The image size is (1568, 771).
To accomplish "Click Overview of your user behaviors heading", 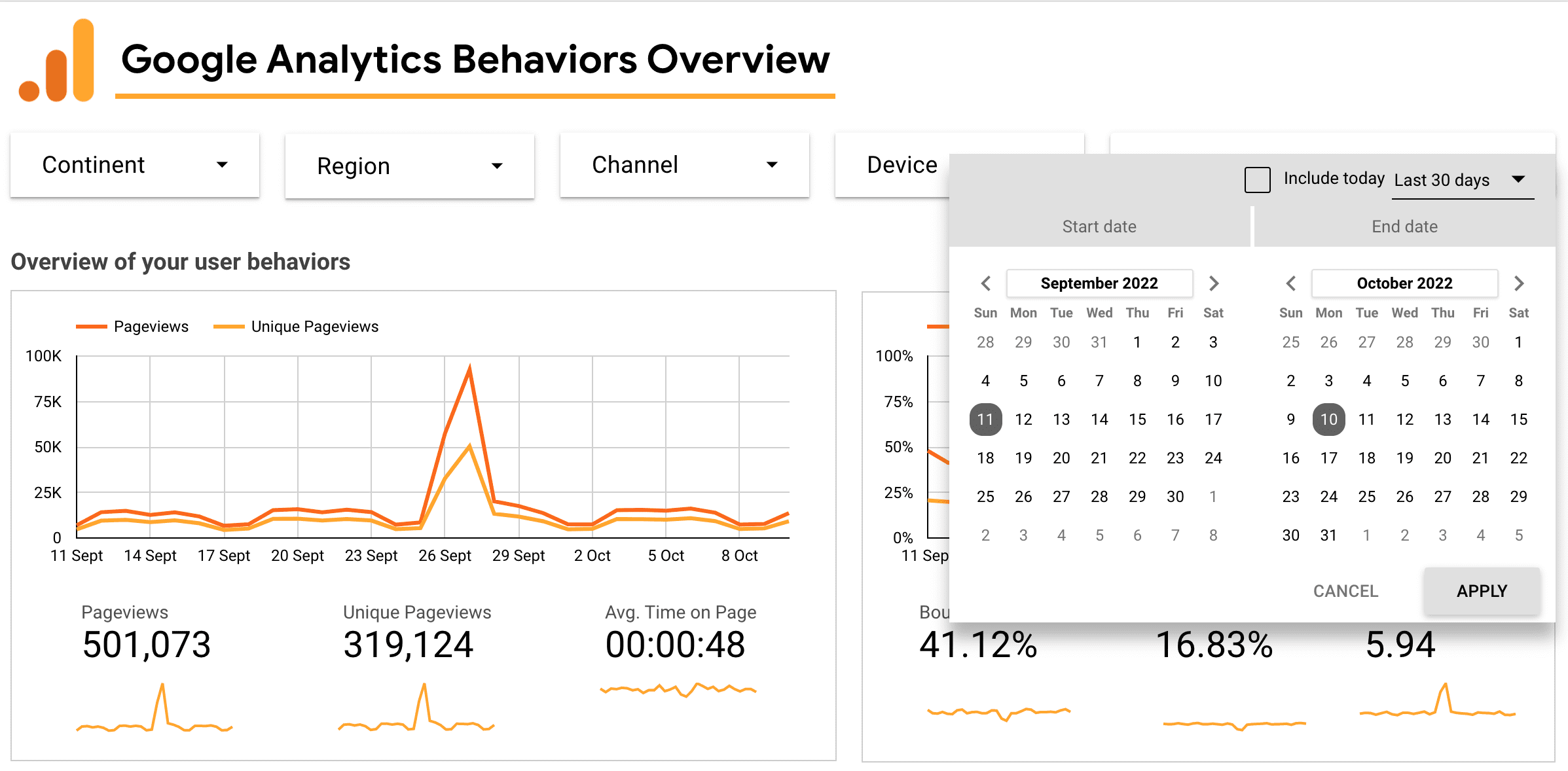I will [181, 262].
